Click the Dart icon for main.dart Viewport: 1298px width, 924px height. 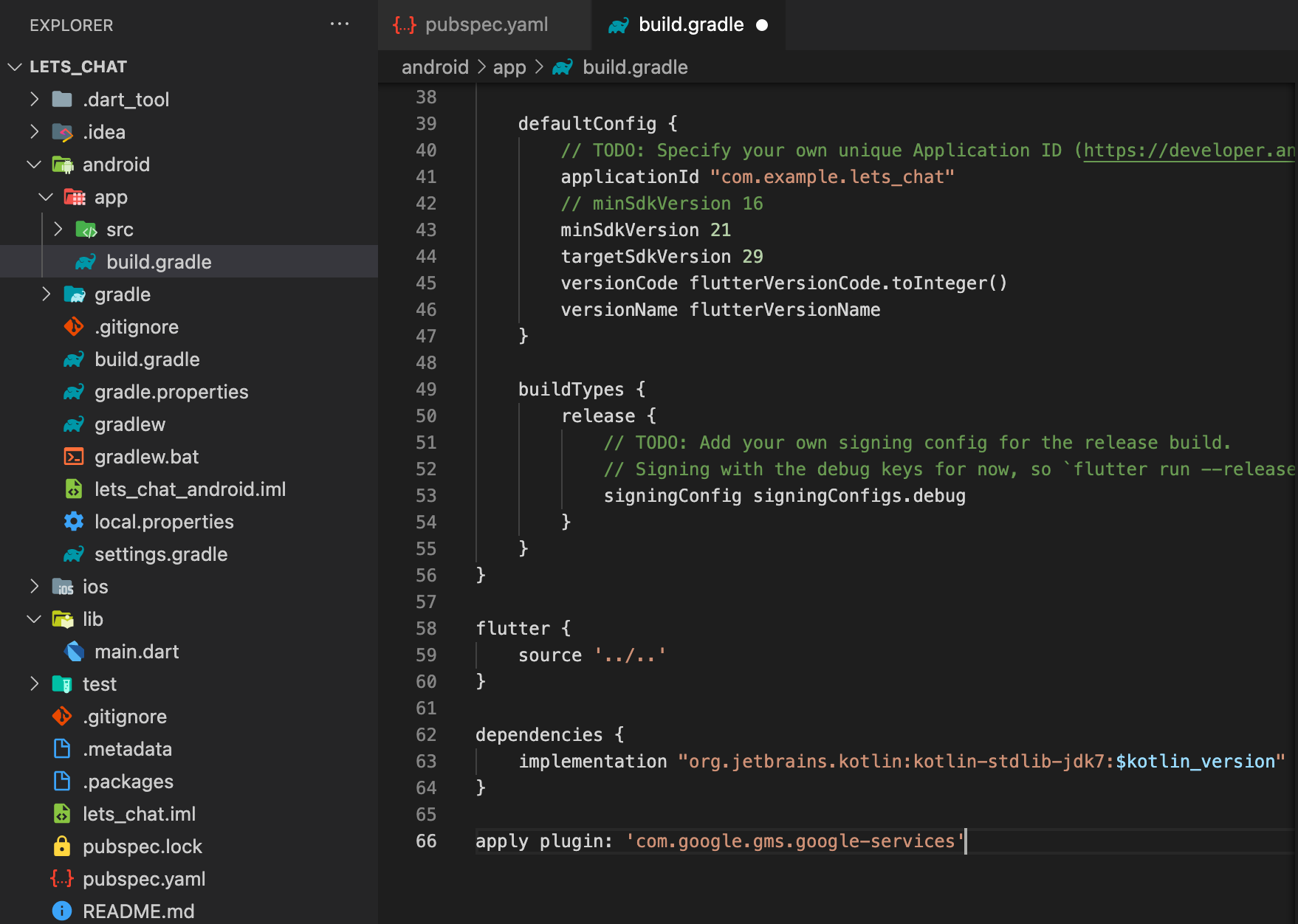pos(75,651)
